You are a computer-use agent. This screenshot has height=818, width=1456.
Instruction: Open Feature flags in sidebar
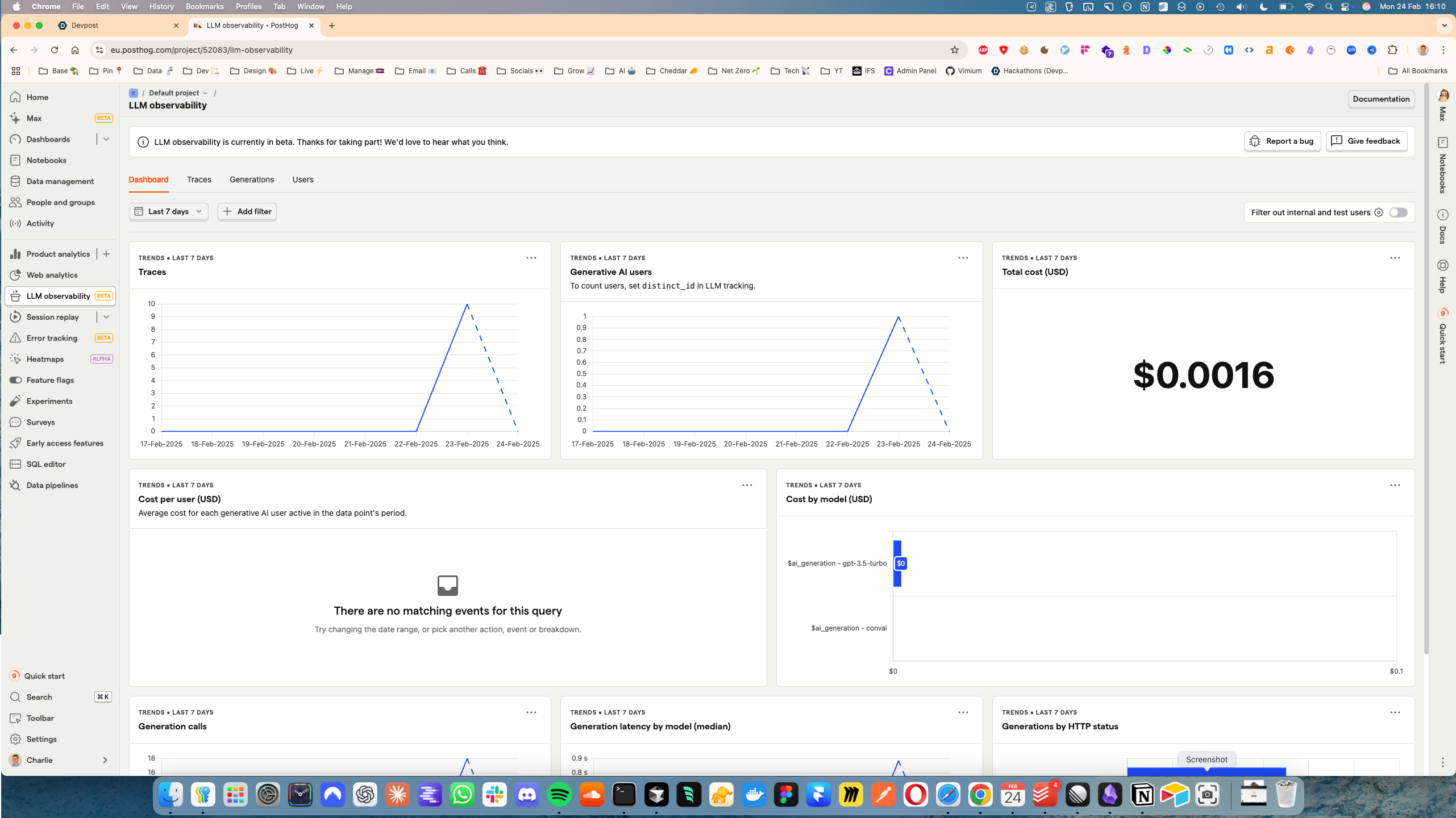point(50,380)
